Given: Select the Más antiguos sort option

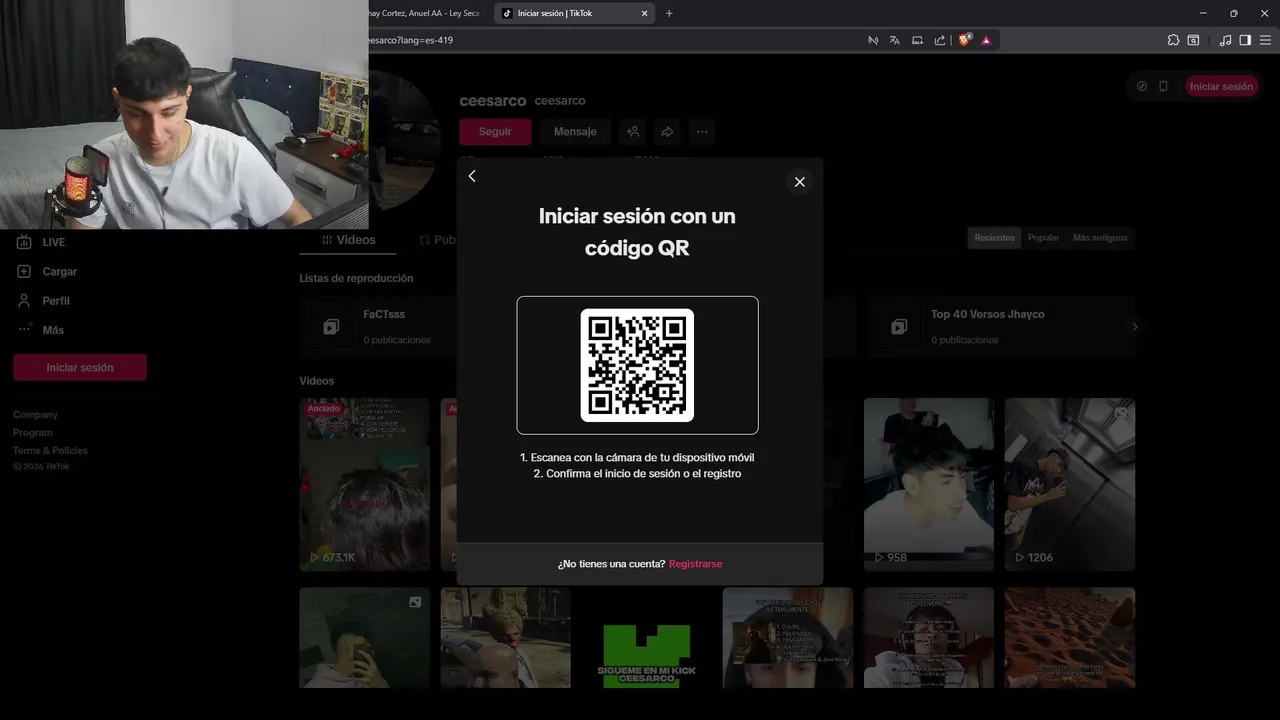Looking at the screenshot, I should pyautogui.click(x=1099, y=238).
